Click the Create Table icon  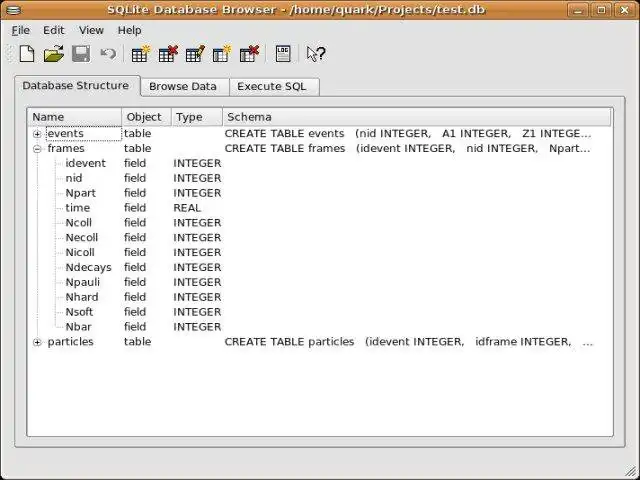[x=141, y=54]
